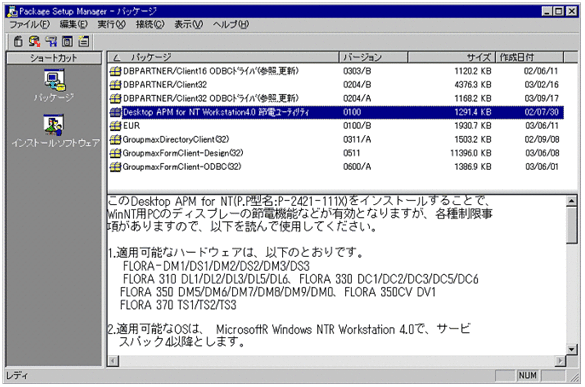Click the second toolbar icon with red mark
Screen dimensions: 585x387
(34, 41)
